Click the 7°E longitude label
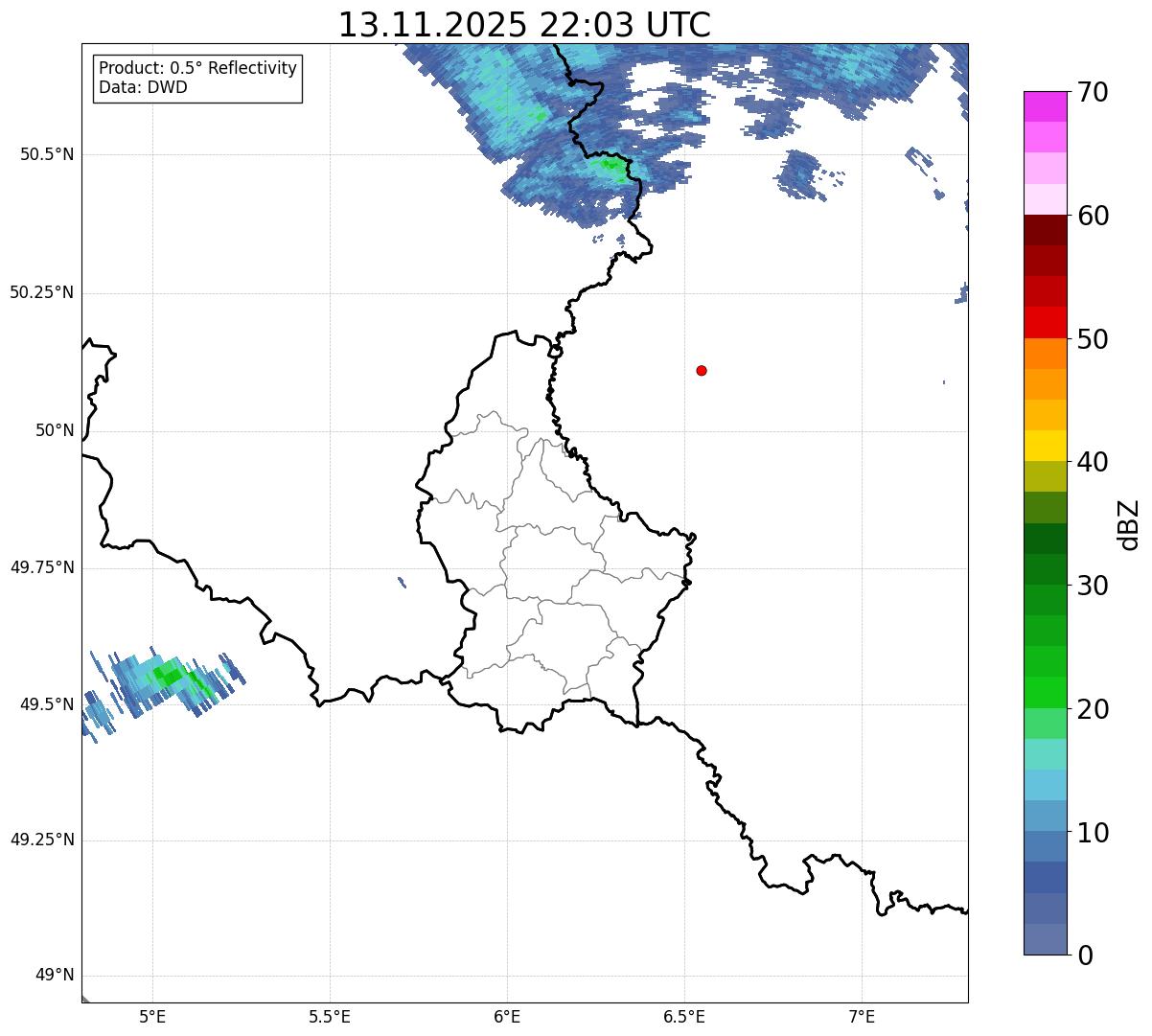 (862, 1016)
